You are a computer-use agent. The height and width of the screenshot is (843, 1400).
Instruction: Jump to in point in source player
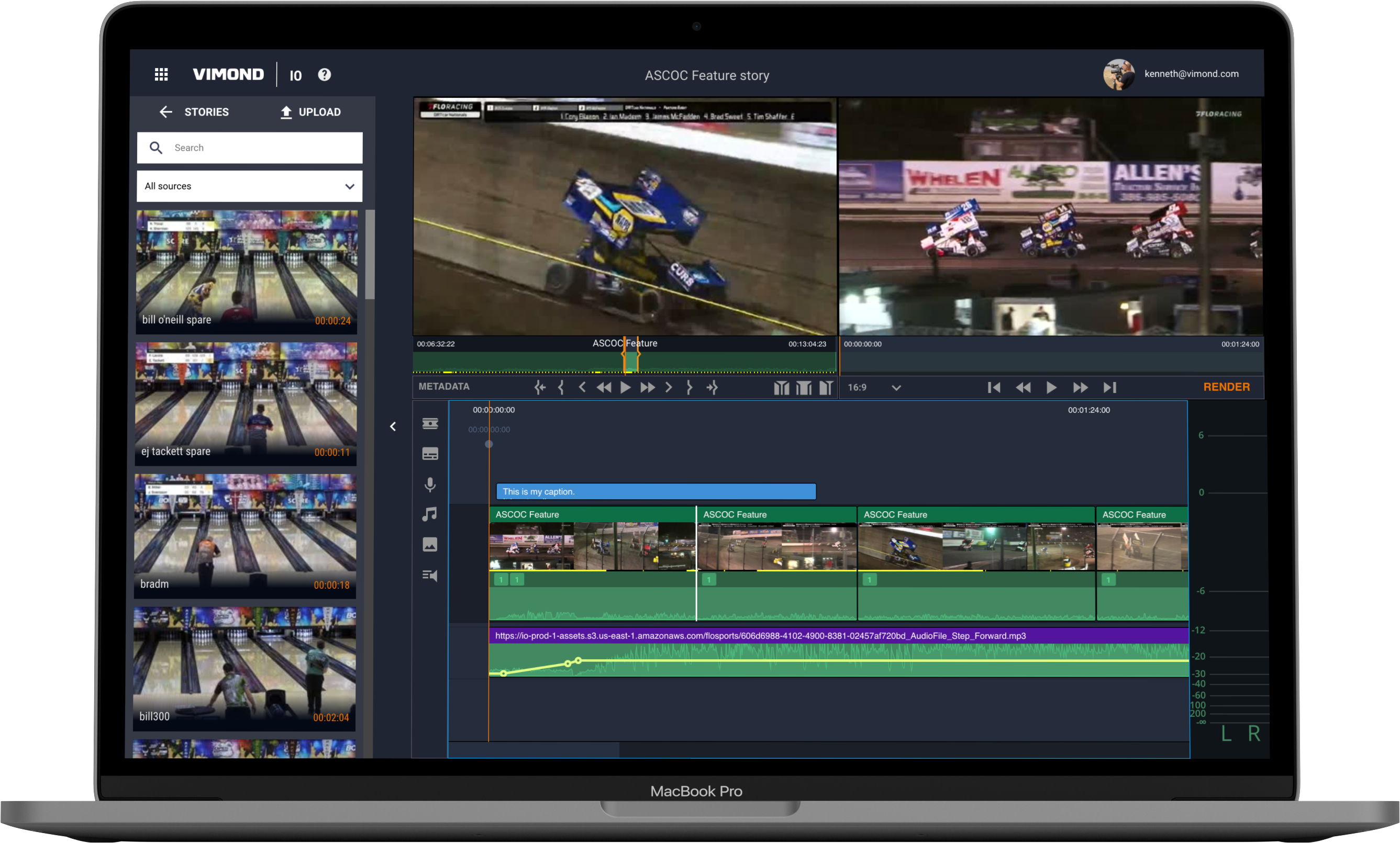[540, 387]
